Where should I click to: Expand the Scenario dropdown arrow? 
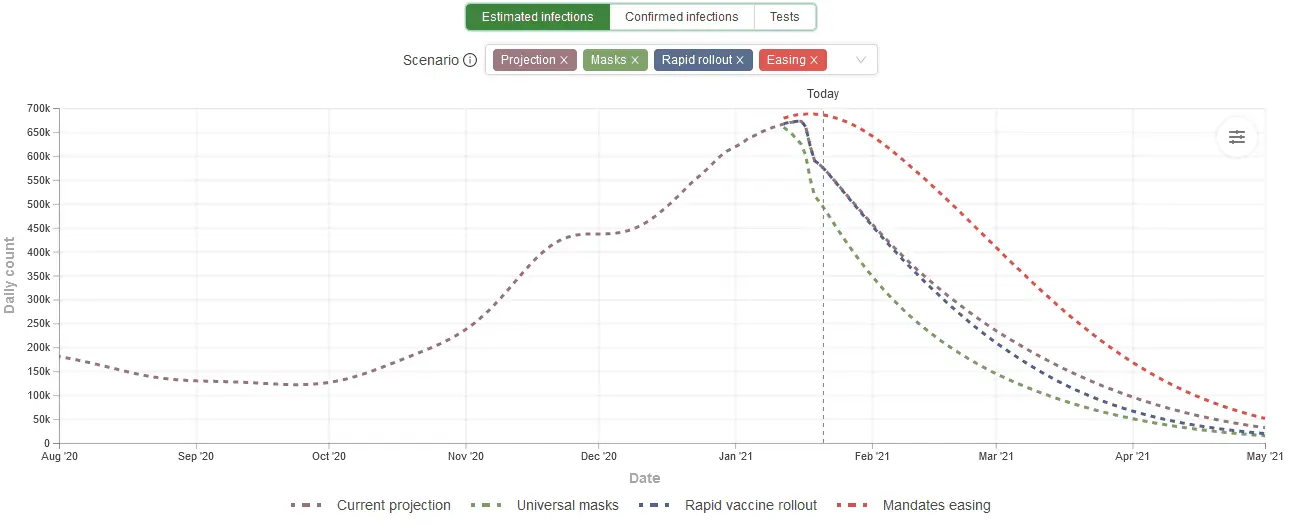(860, 60)
